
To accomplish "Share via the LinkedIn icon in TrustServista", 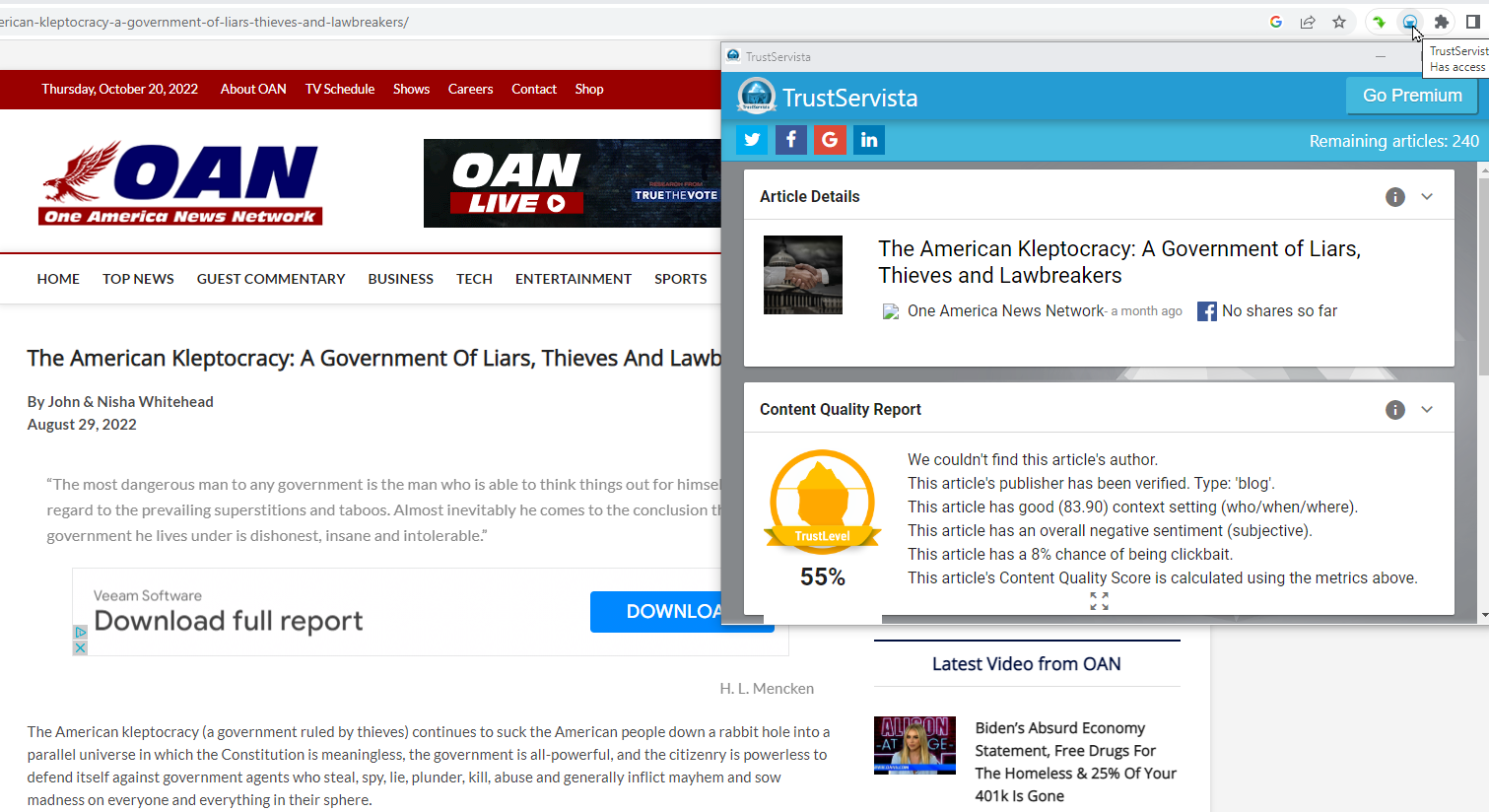I will click(x=869, y=140).
